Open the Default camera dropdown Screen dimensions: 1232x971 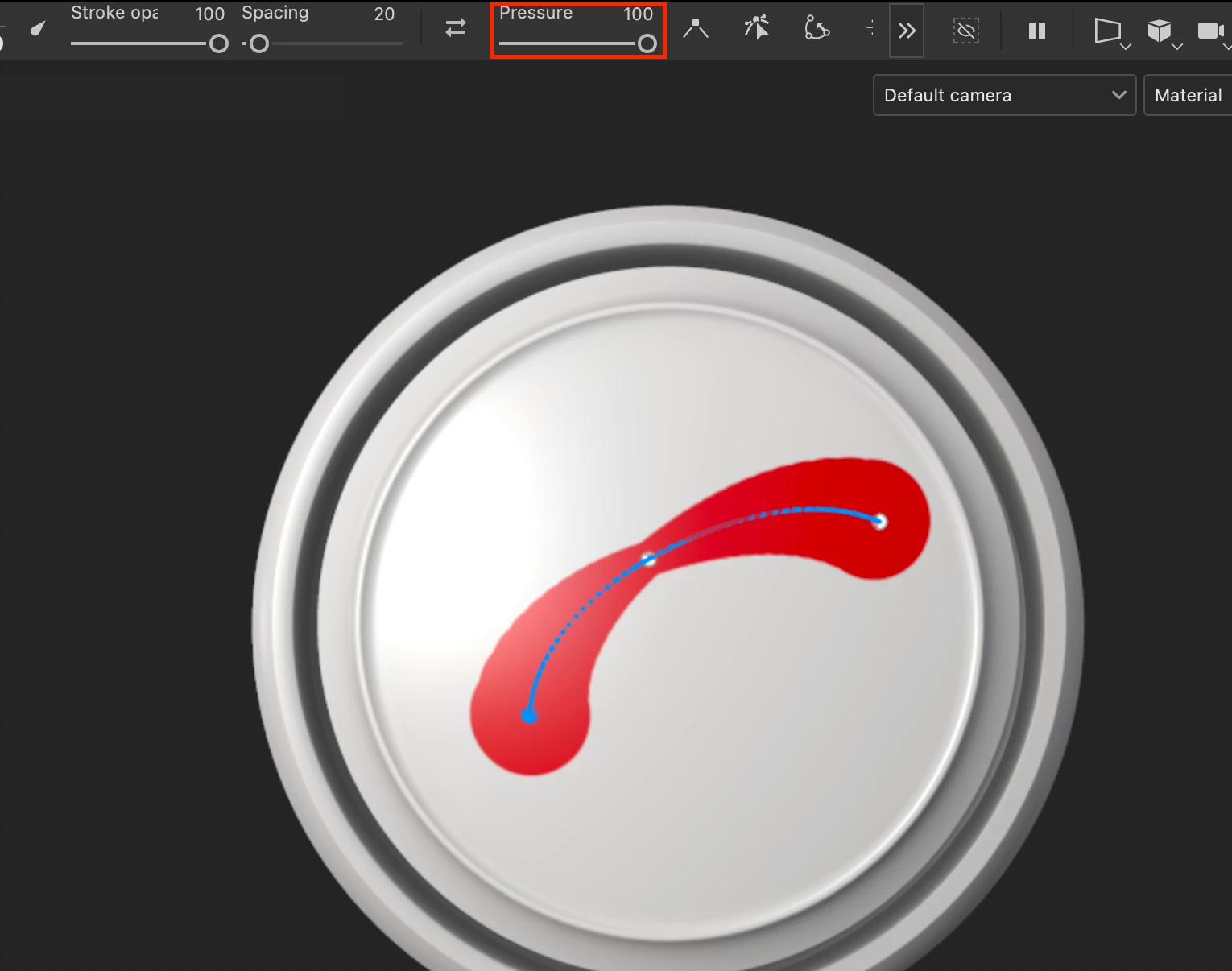pyautogui.click(x=1004, y=95)
